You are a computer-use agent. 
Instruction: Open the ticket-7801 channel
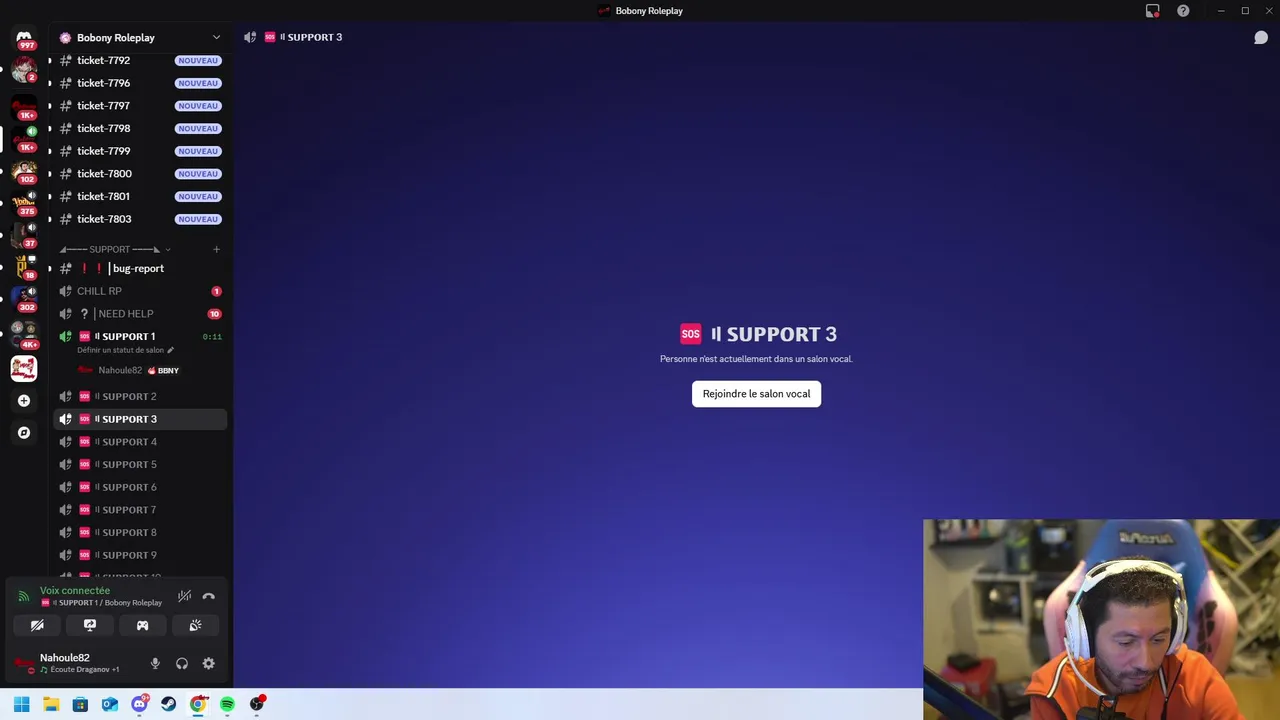click(140, 196)
